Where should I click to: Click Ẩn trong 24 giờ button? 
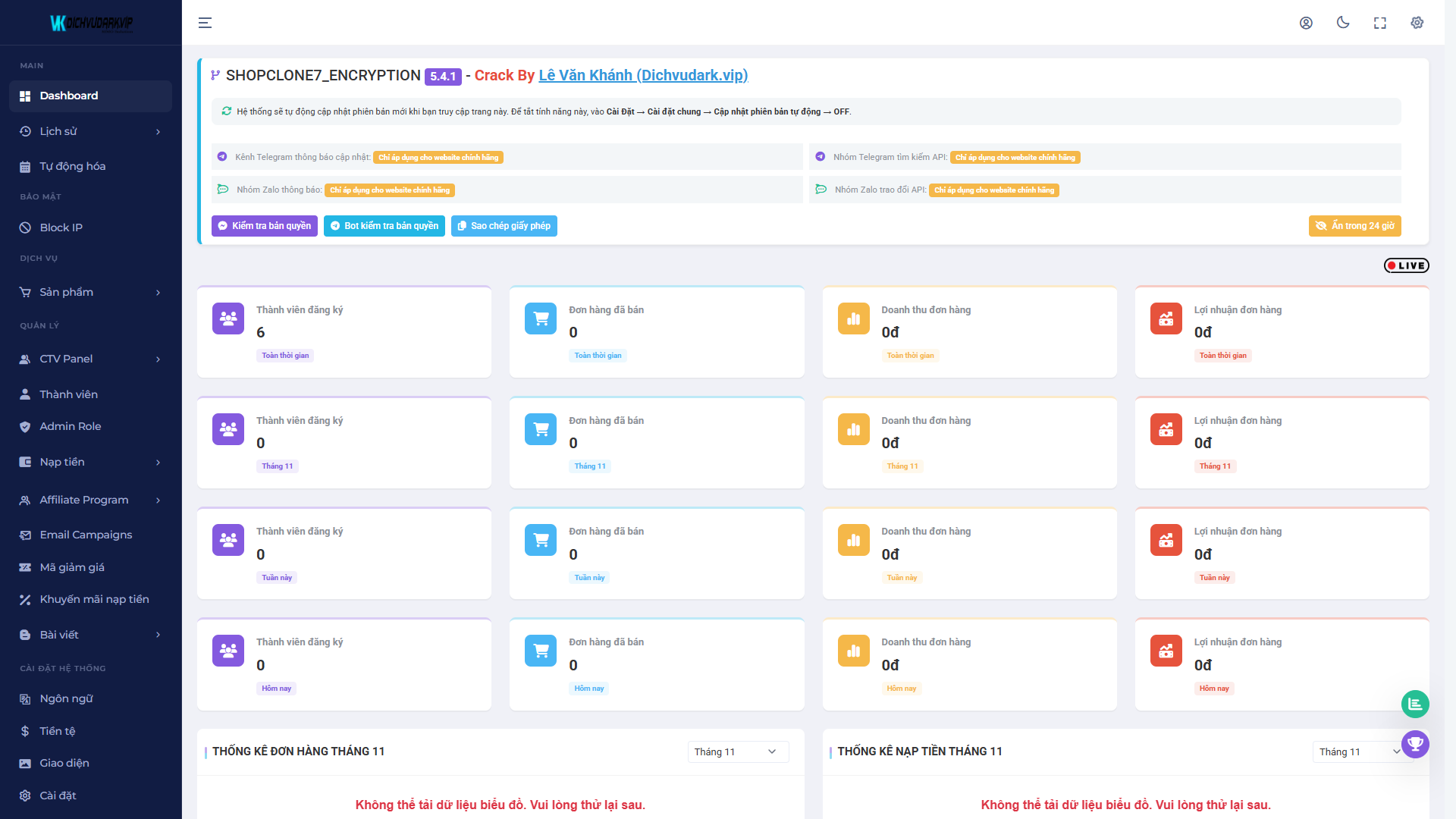click(1354, 226)
